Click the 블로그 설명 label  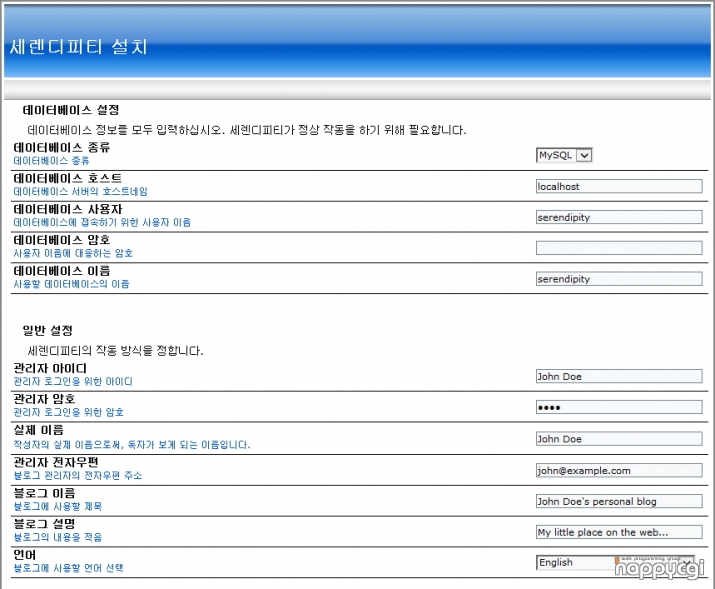(44, 524)
